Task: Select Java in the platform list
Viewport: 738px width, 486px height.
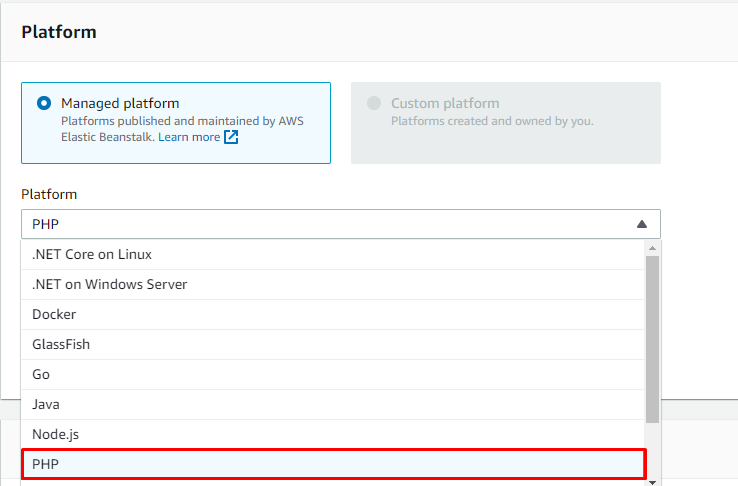Action: click(332, 405)
